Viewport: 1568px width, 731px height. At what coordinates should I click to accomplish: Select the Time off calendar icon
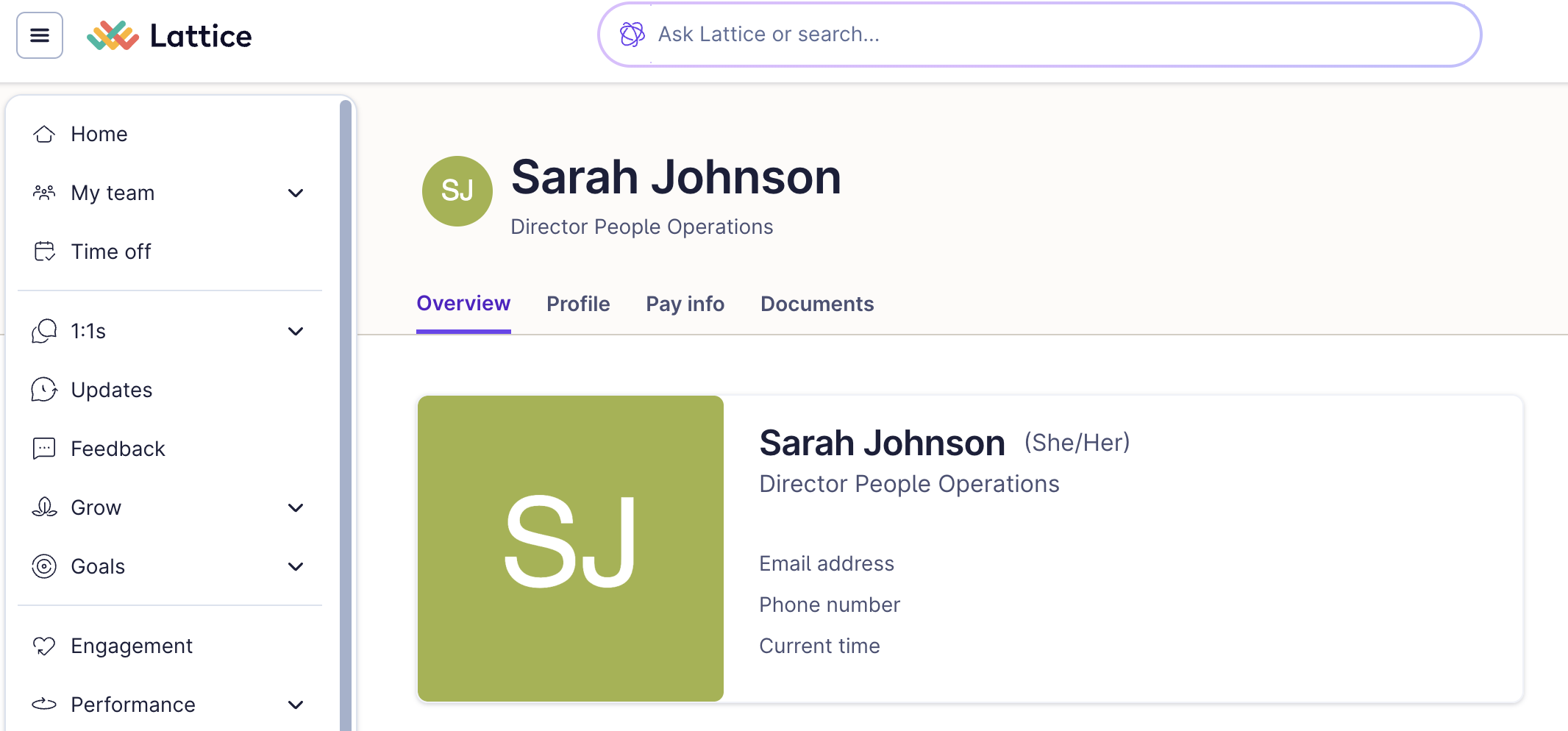pos(45,251)
